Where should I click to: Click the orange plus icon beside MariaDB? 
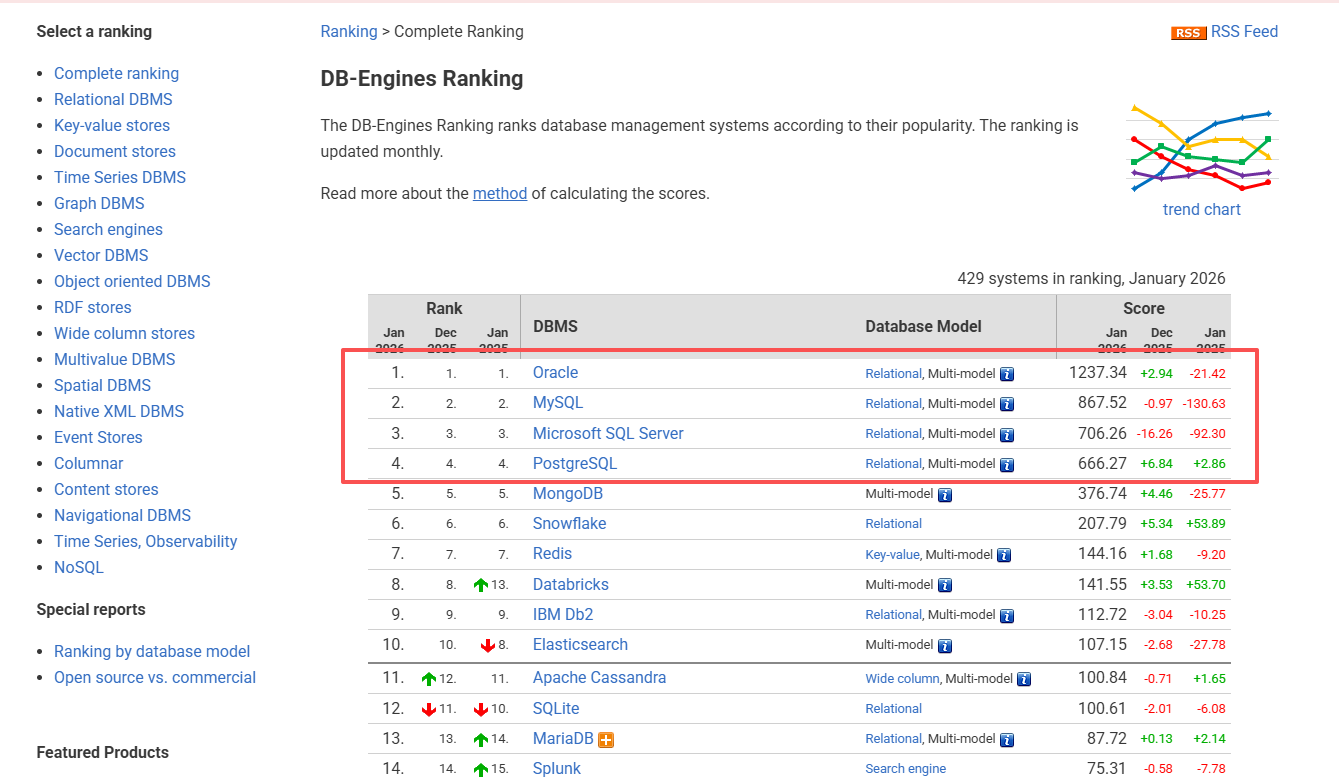click(x=605, y=740)
